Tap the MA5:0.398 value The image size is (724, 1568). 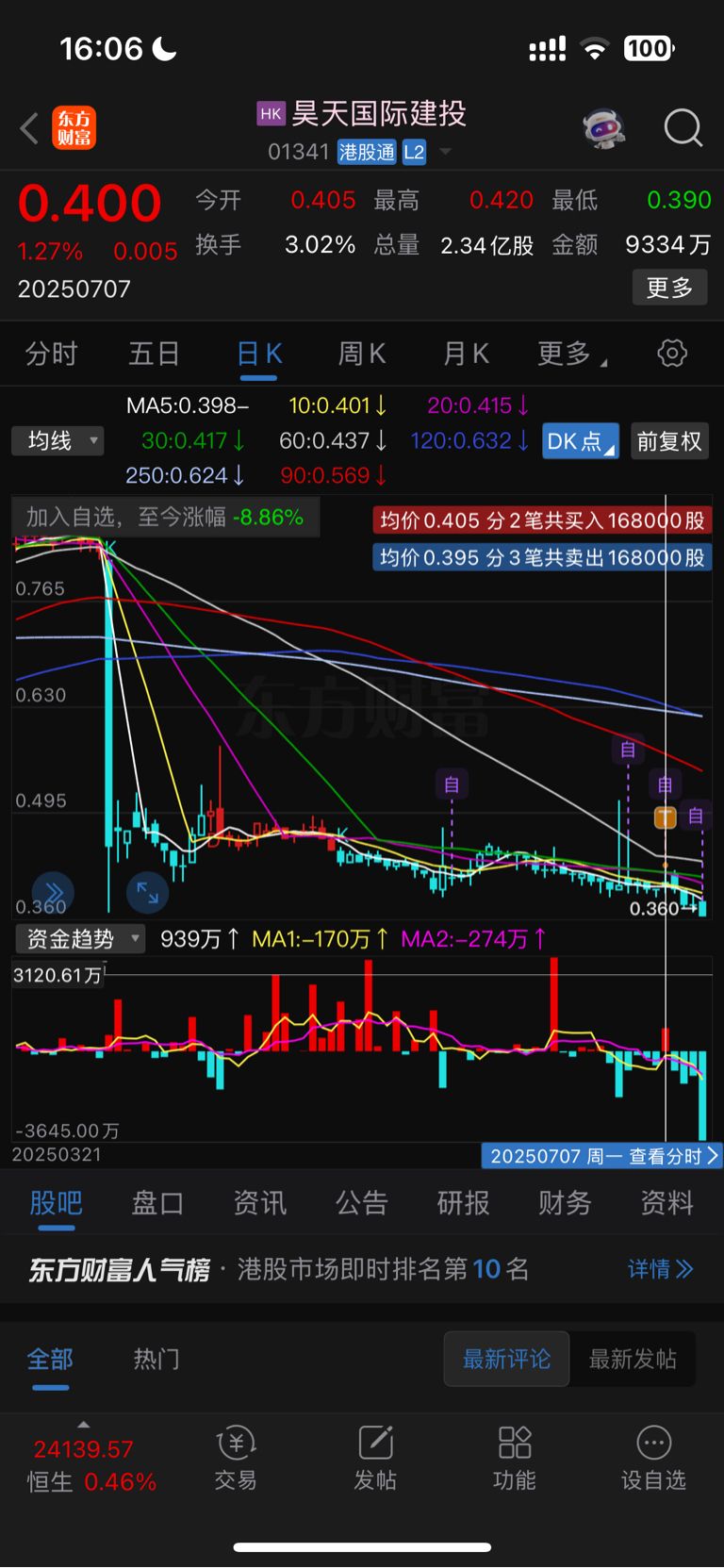[x=188, y=405]
